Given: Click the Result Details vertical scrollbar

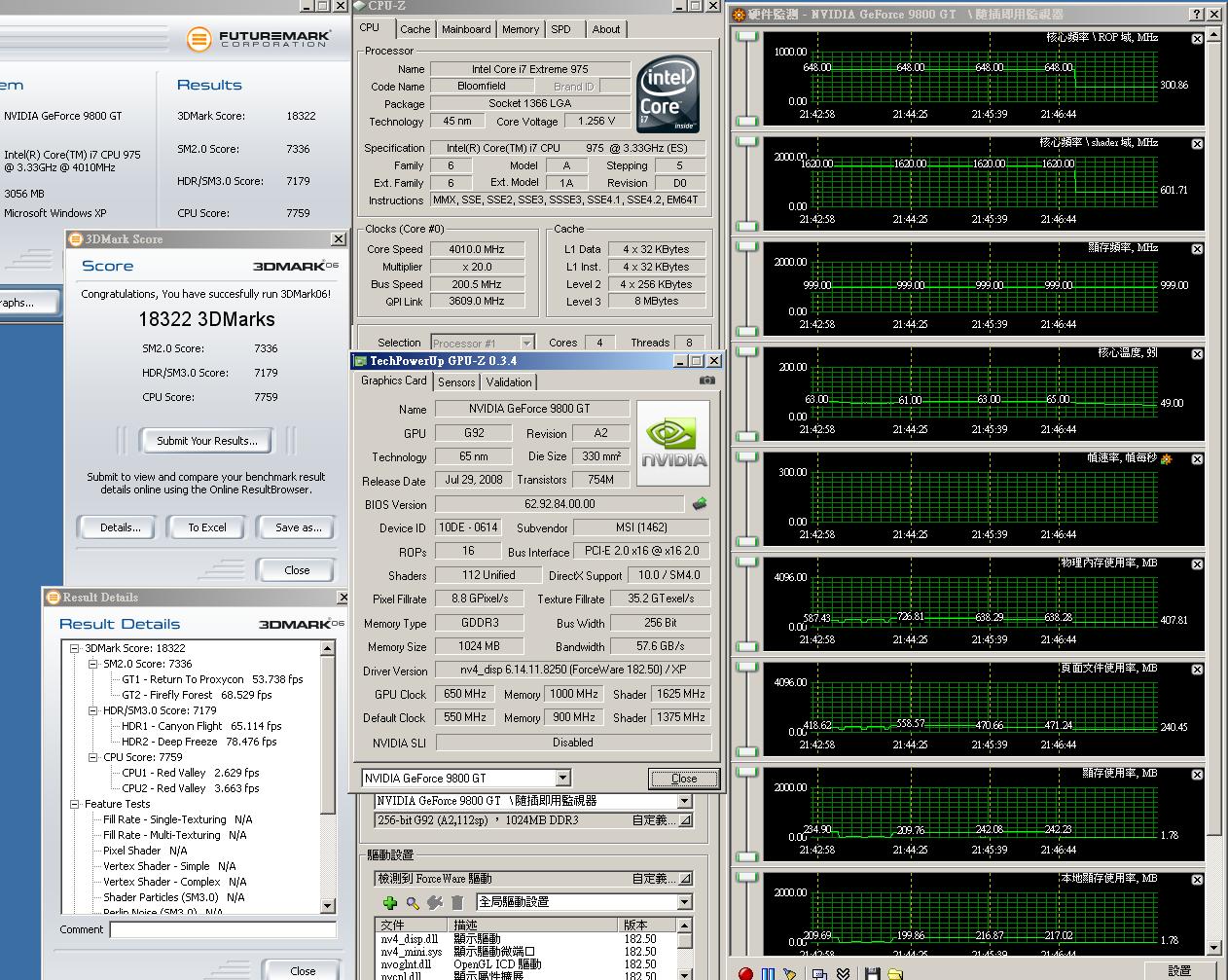Looking at the screenshot, I should (x=328, y=777).
